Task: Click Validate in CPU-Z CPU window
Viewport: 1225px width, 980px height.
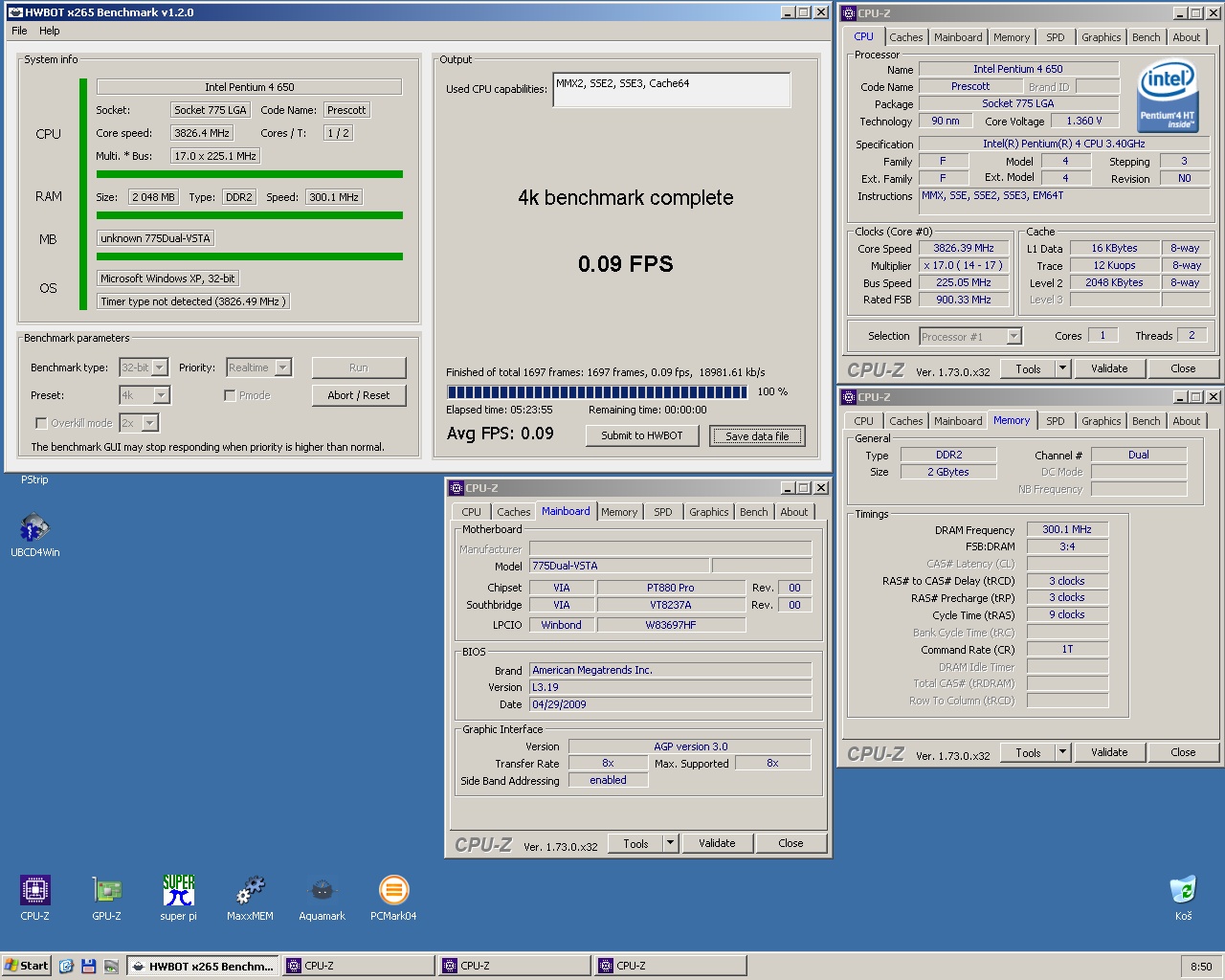Action: pos(1109,368)
